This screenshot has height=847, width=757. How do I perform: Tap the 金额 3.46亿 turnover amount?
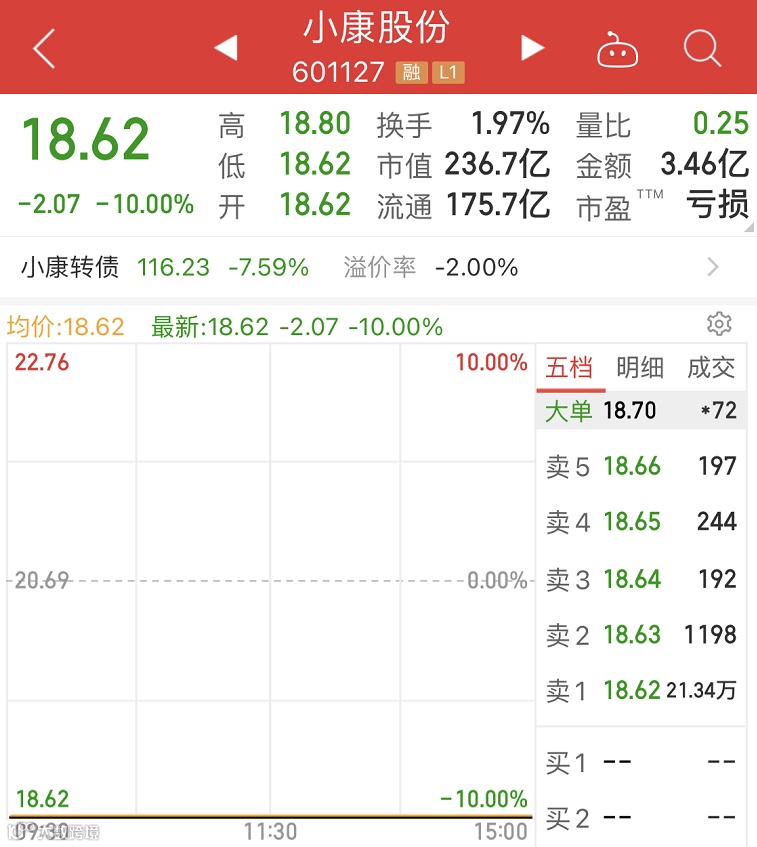(705, 164)
